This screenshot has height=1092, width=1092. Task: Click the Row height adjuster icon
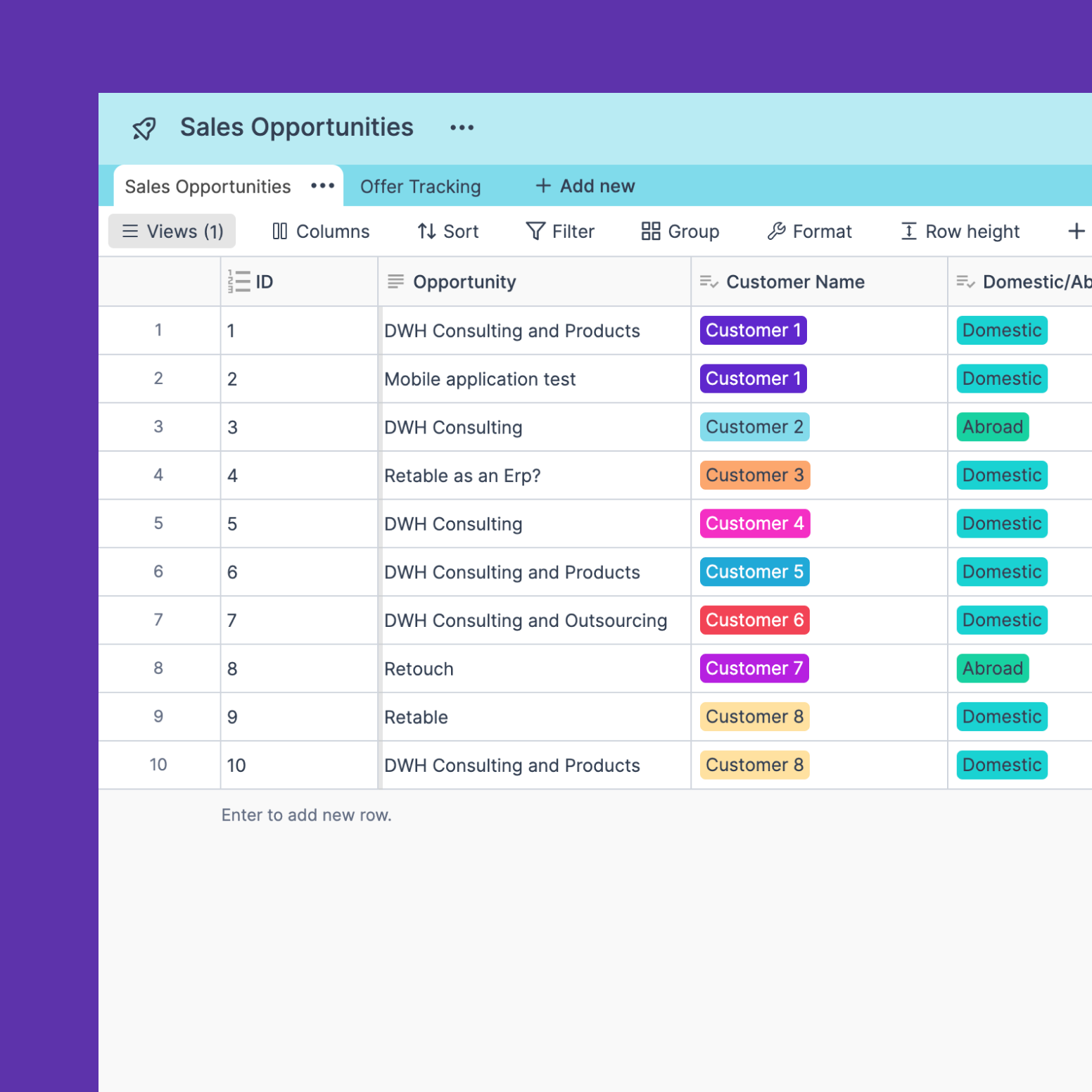coord(908,231)
